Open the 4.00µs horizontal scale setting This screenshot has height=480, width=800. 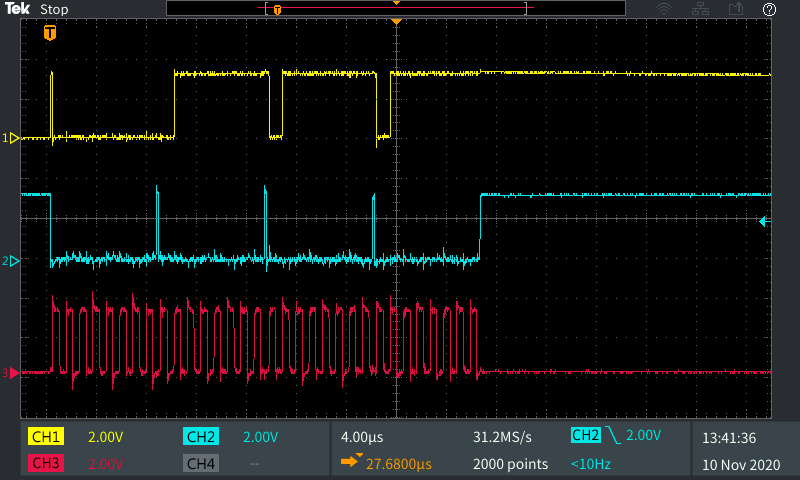tap(362, 437)
